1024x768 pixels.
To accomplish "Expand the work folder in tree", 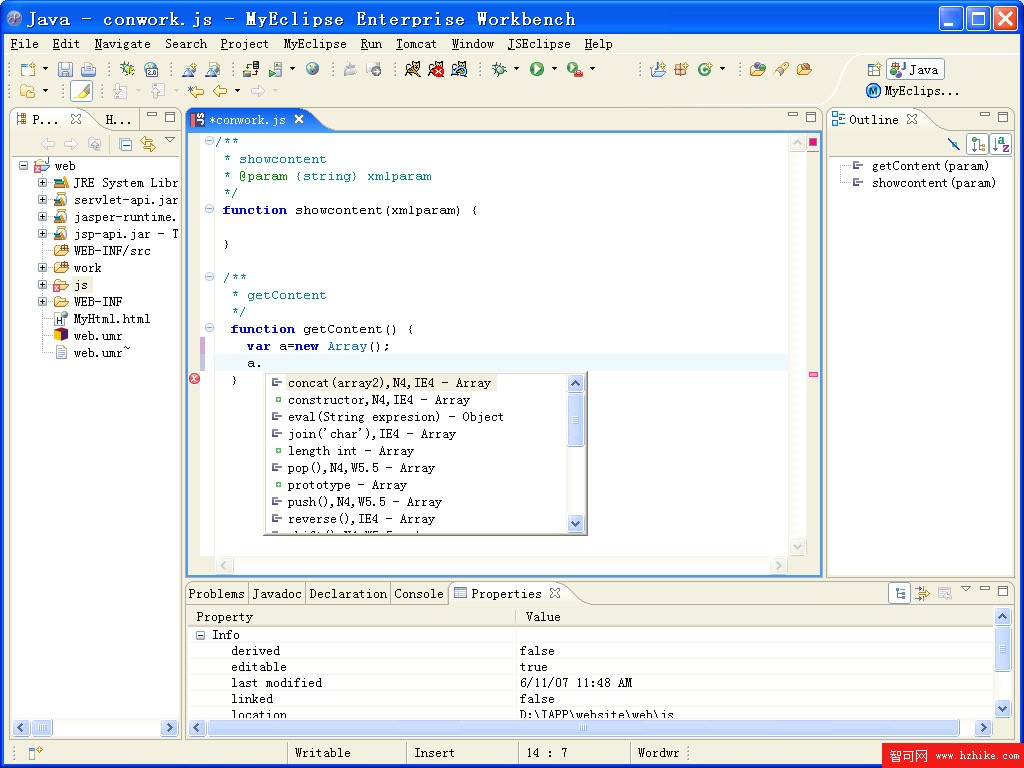I will point(43,268).
